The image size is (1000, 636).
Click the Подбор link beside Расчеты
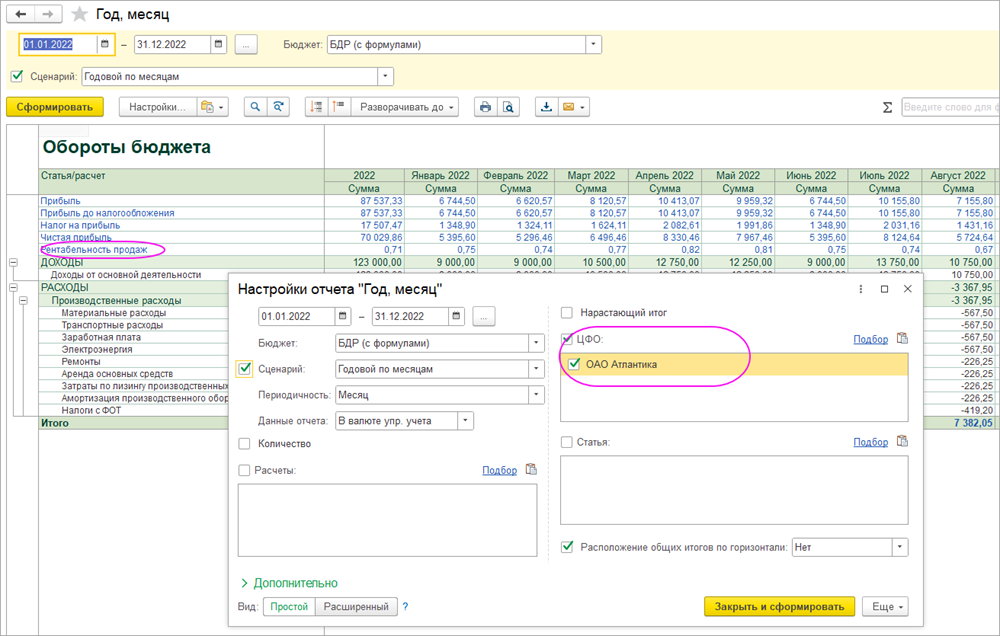(x=499, y=470)
